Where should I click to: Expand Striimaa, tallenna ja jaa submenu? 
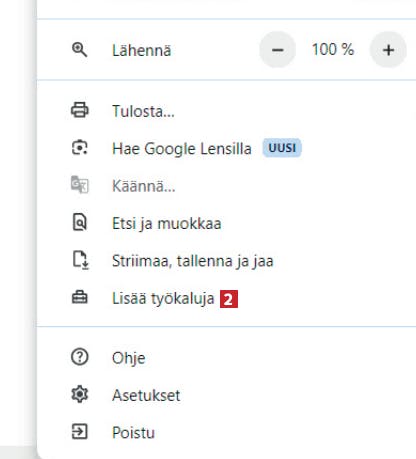[227, 260]
